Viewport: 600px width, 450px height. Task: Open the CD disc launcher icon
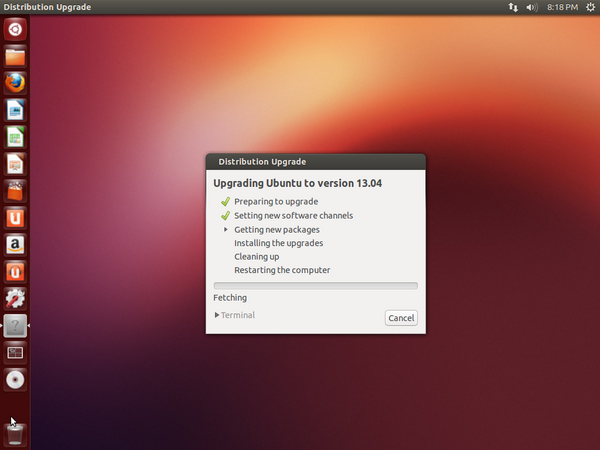coord(15,380)
